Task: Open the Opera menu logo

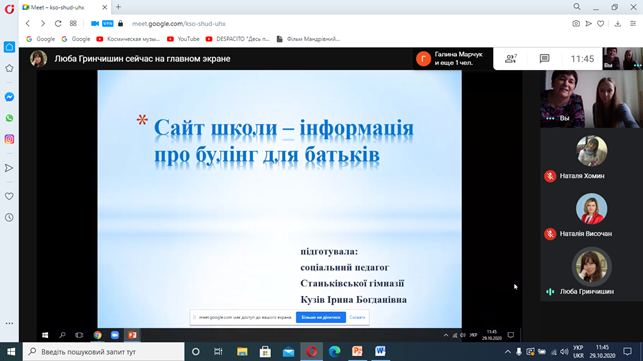Action: point(9,9)
